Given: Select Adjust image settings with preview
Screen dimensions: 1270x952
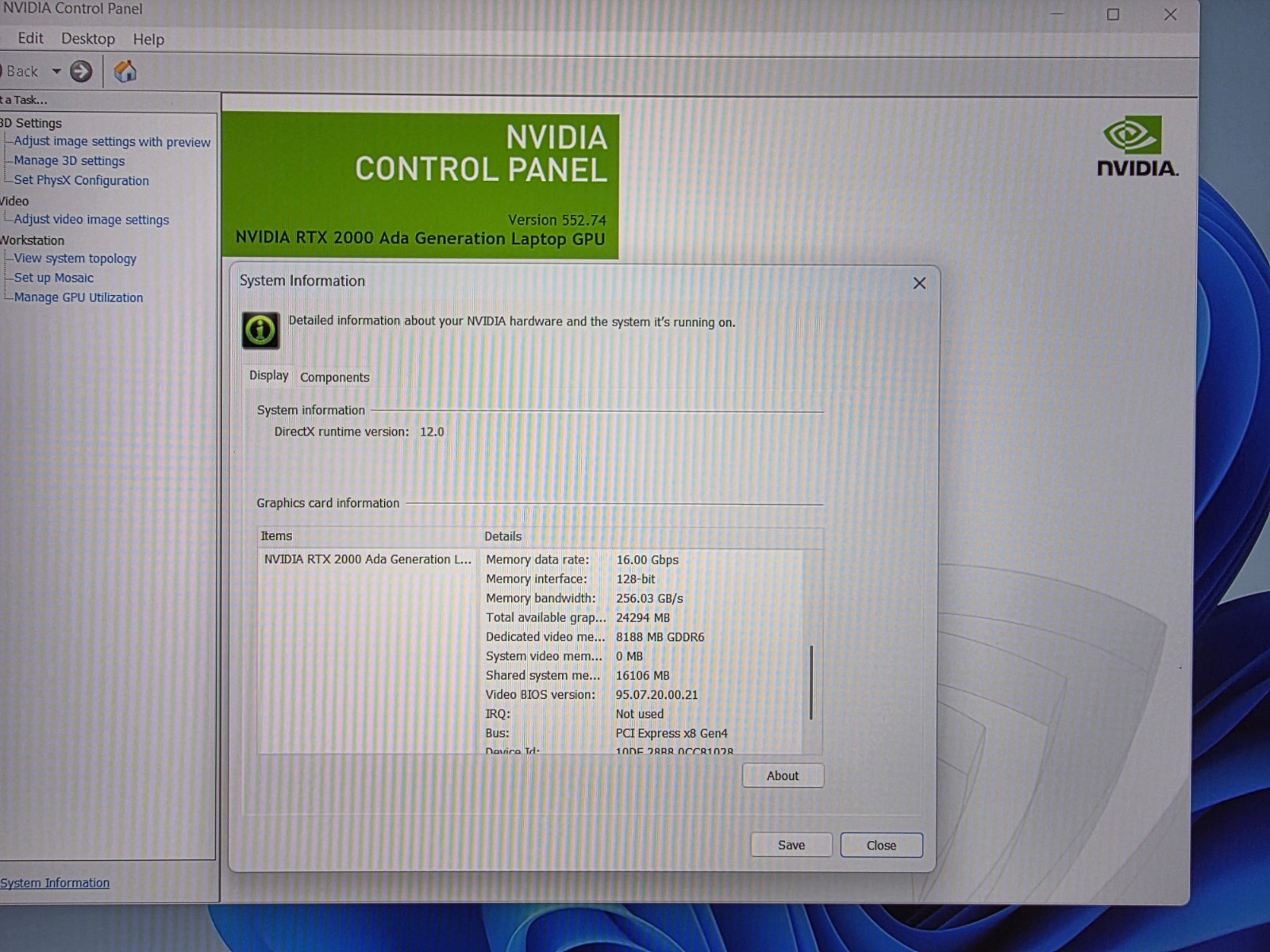Looking at the screenshot, I should [112, 142].
